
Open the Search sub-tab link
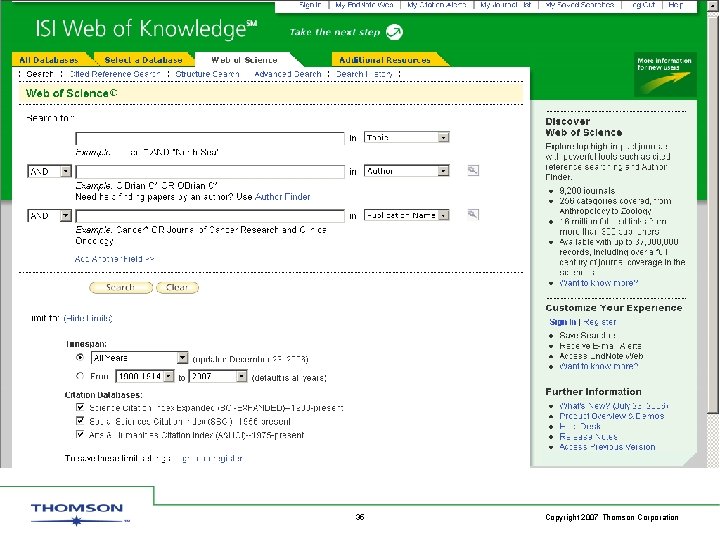pos(39,74)
